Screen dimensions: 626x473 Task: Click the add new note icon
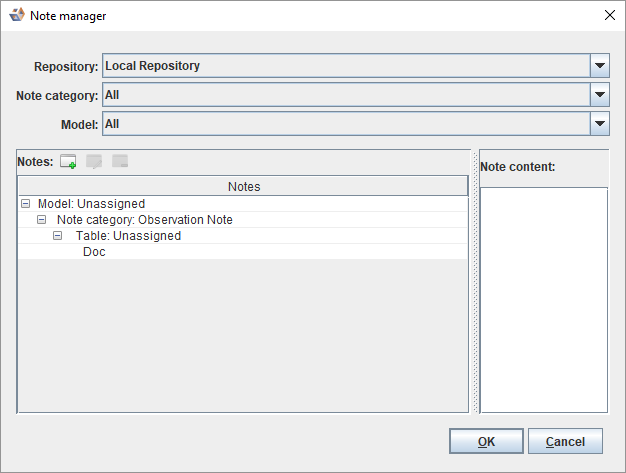pos(68,161)
